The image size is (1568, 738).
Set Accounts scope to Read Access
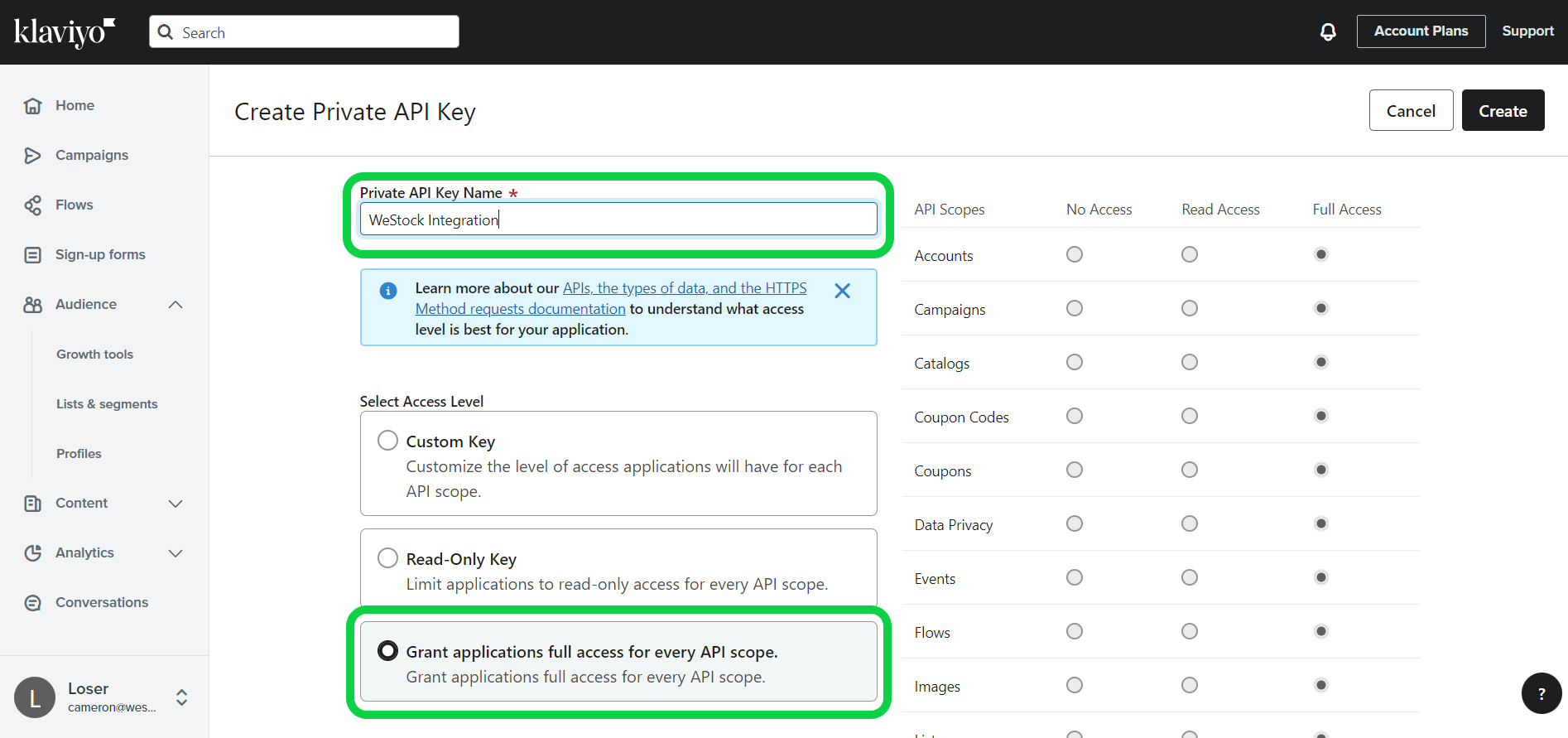coord(1190,254)
